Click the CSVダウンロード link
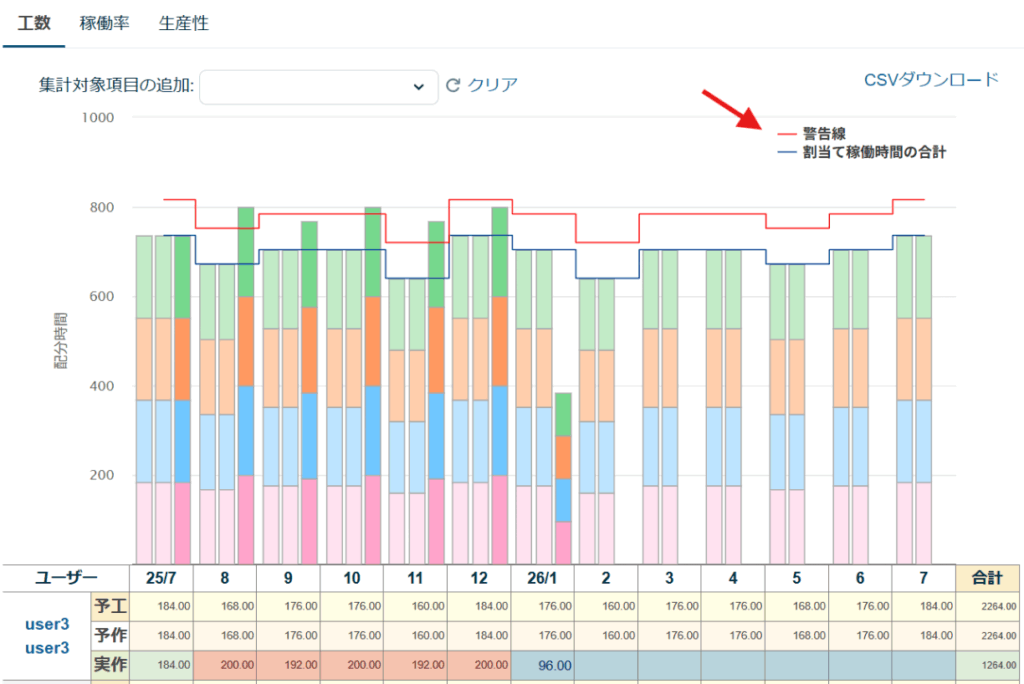 pos(931,80)
